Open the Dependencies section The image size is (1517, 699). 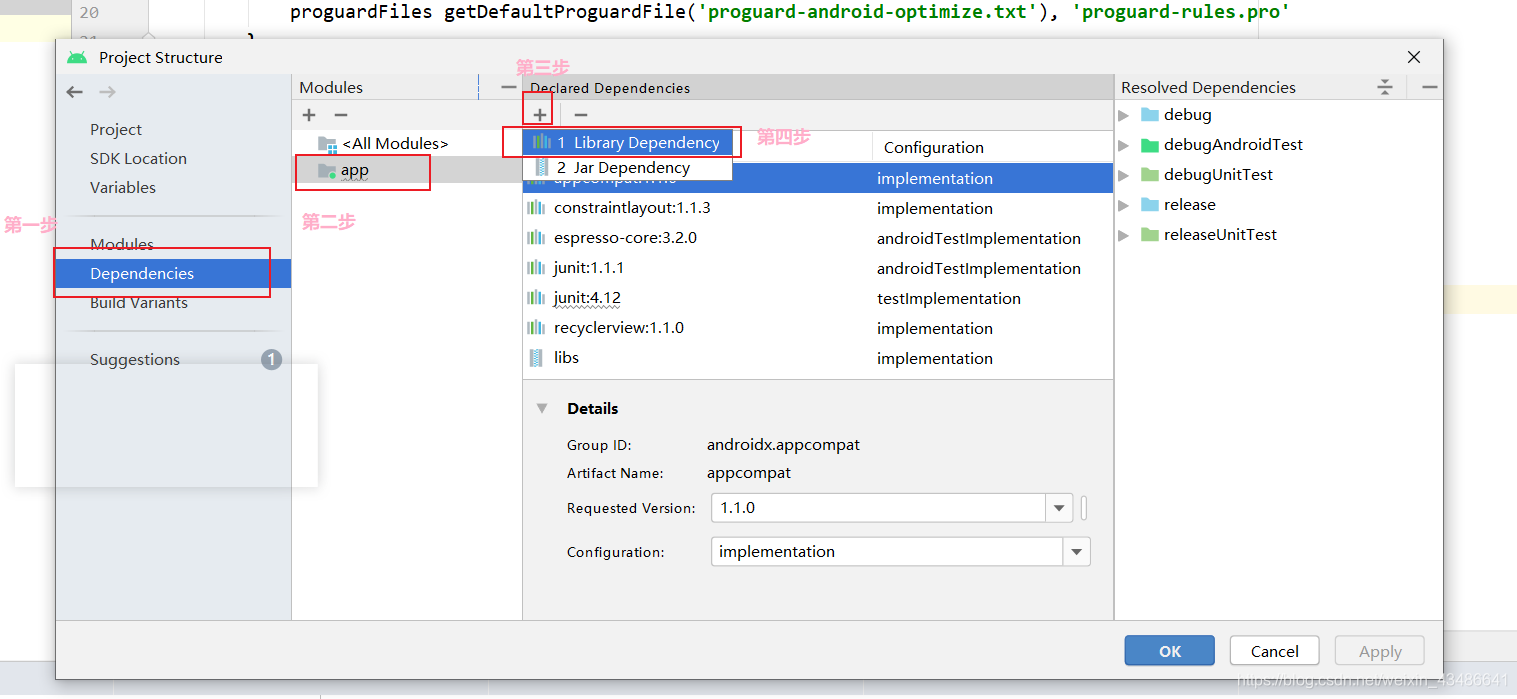pos(173,273)
